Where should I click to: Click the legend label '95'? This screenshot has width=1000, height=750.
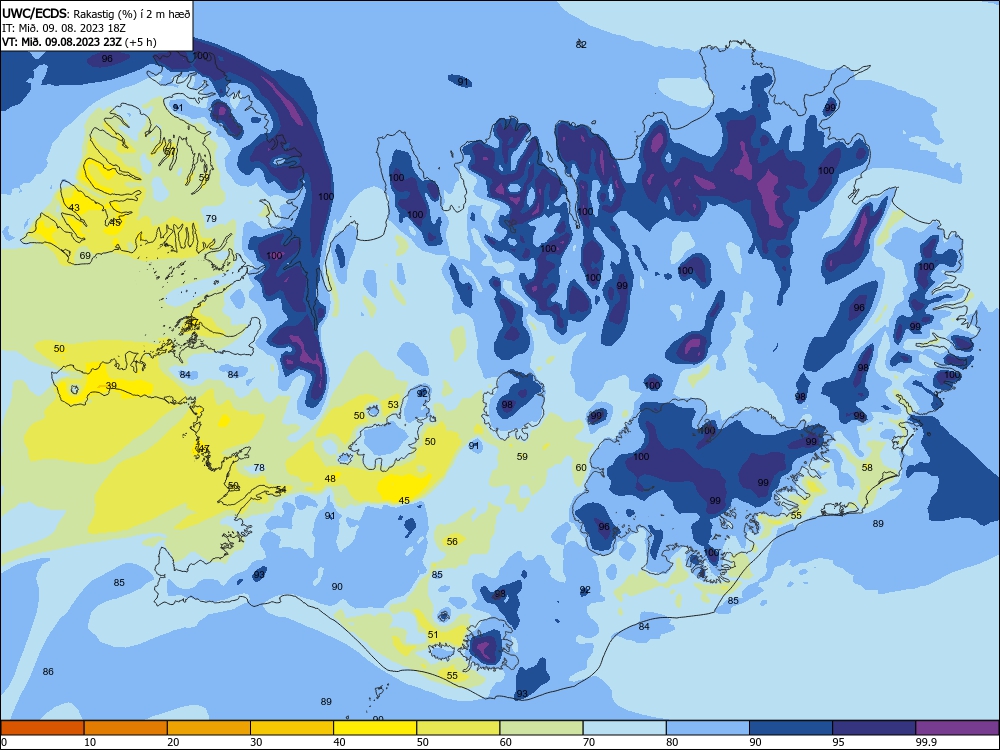[839, 742]
